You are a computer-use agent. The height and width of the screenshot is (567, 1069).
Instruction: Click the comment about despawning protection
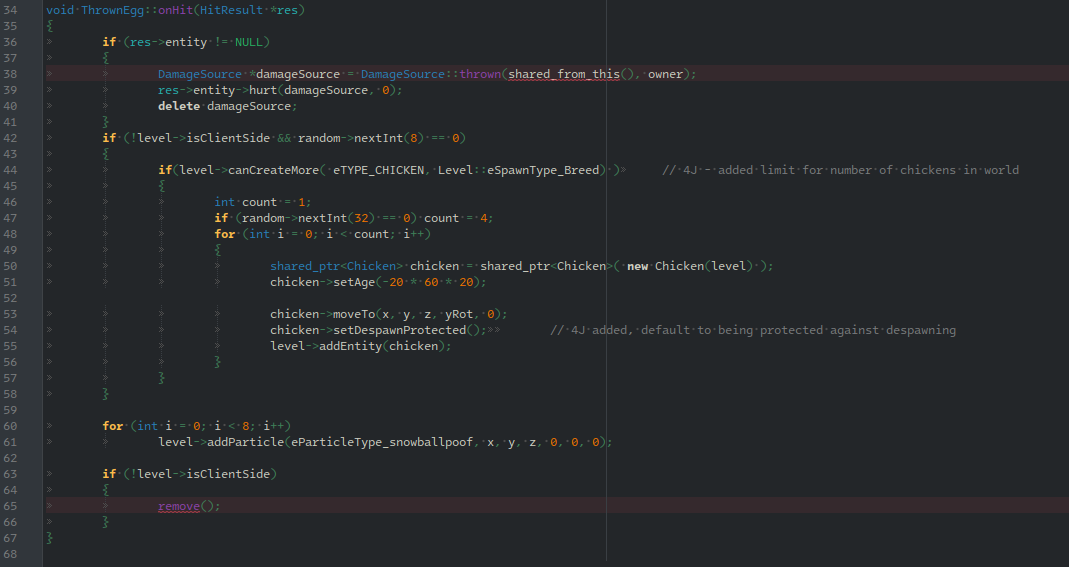click(753, 331)
